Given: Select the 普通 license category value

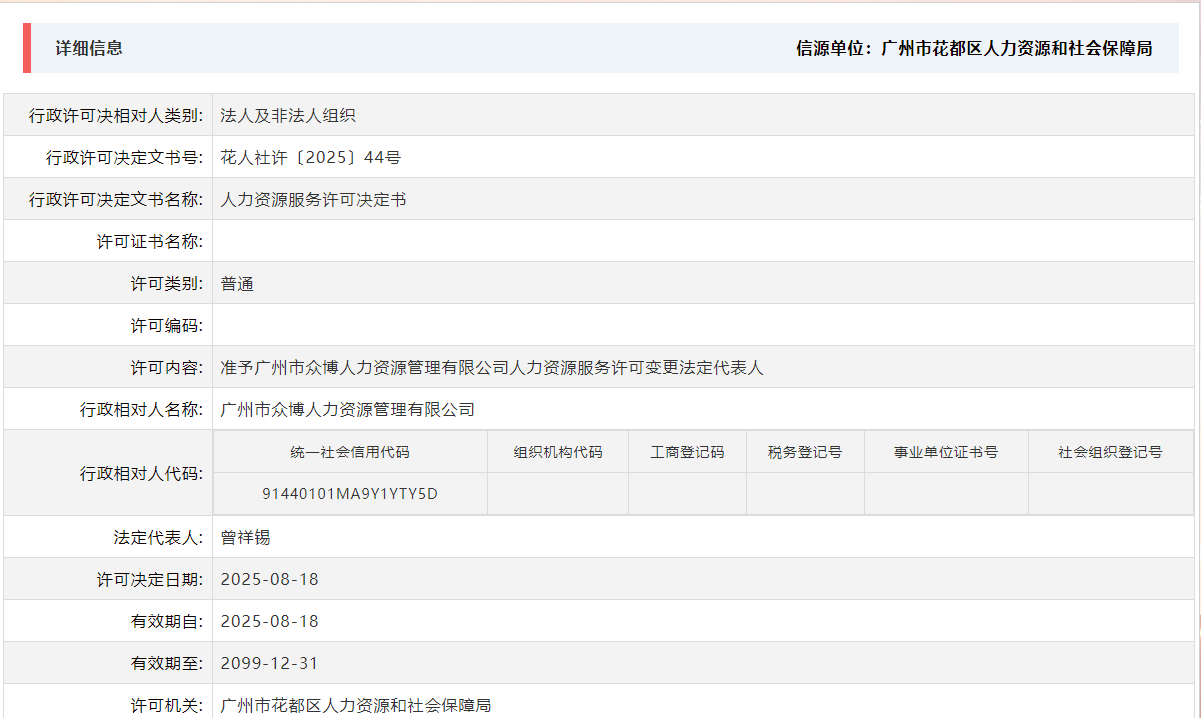Looking at the screenshot, I should click(237, 283).
